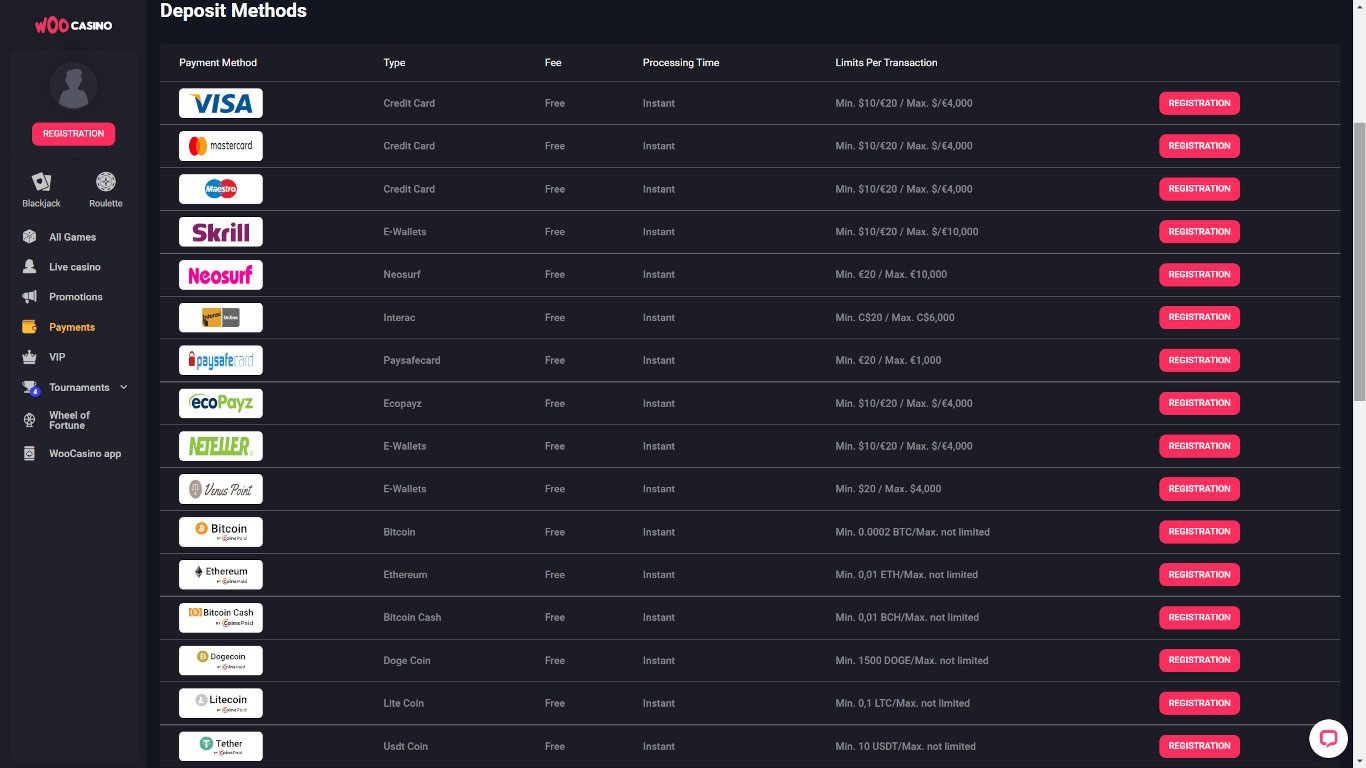Click the page vertical scrollbar

[x=1359, y=260]
